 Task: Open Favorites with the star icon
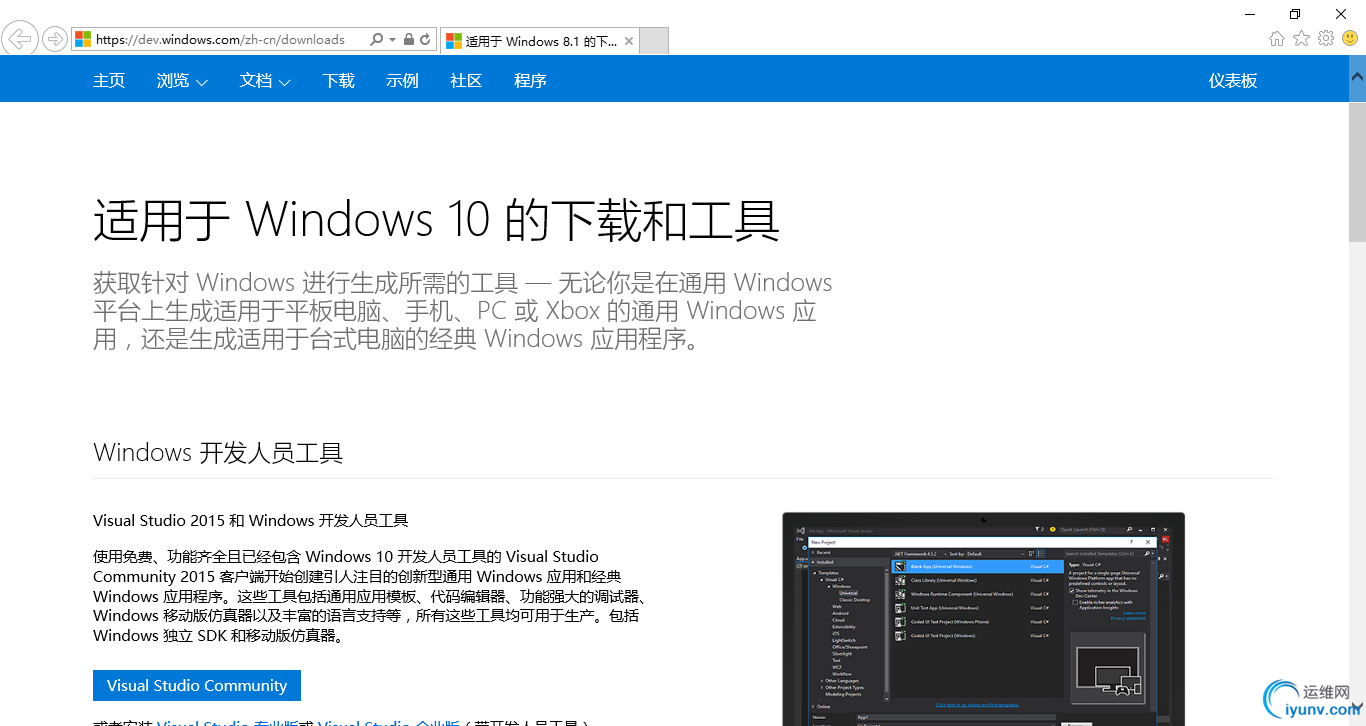[x=1301, y=38]
